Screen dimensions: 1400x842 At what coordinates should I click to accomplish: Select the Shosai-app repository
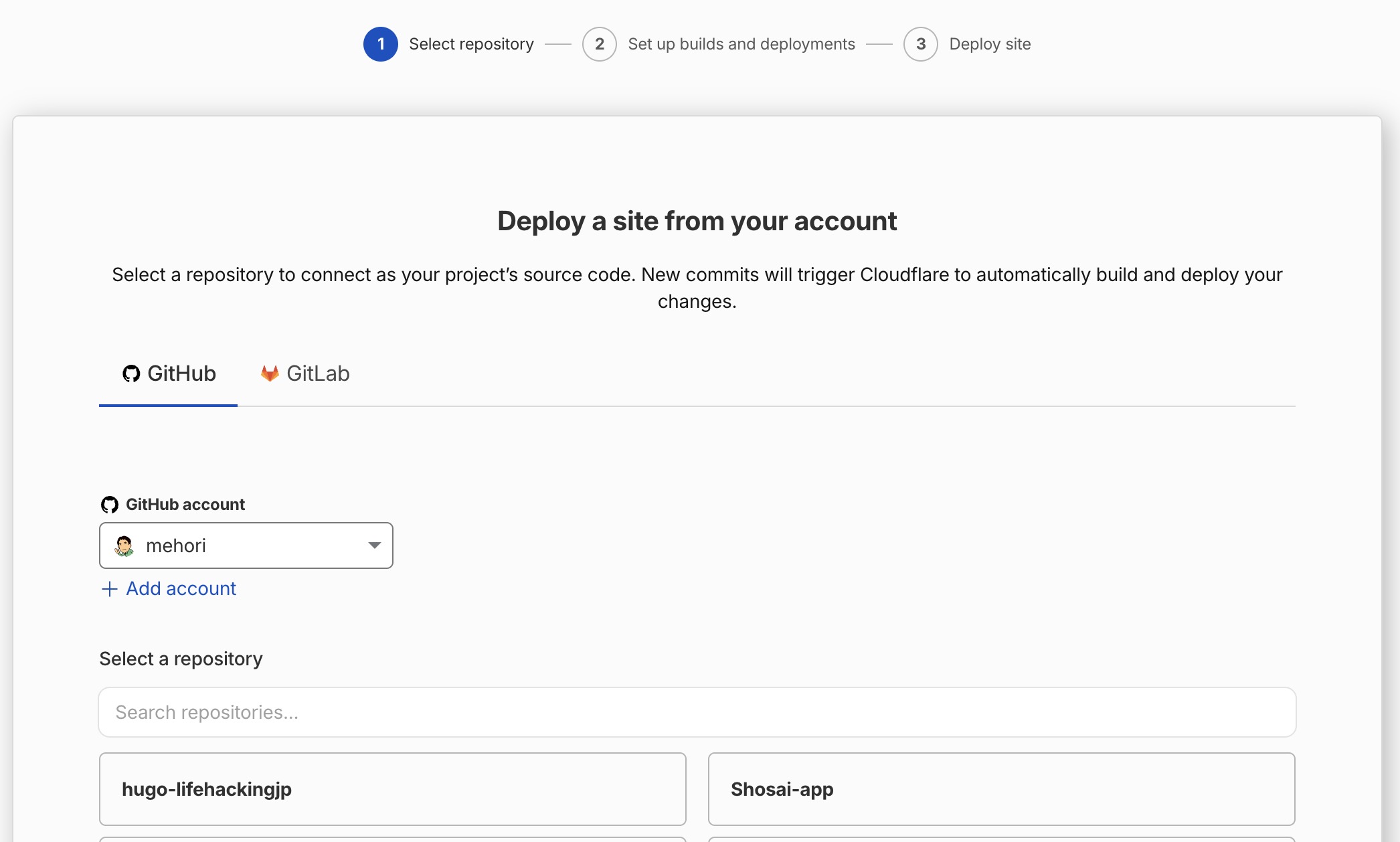(1002, 789)
